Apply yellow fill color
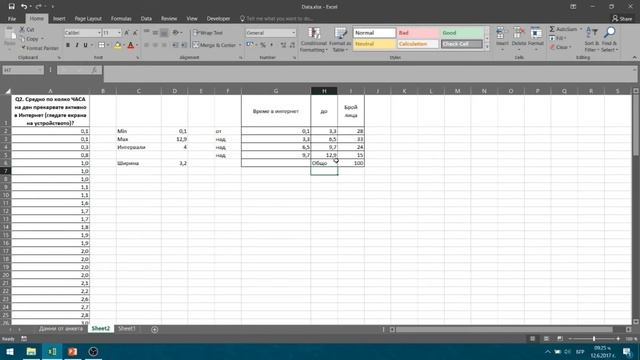The width and height of the screenshot is (640, 360). pyautogui.click(x=118, y=45)
